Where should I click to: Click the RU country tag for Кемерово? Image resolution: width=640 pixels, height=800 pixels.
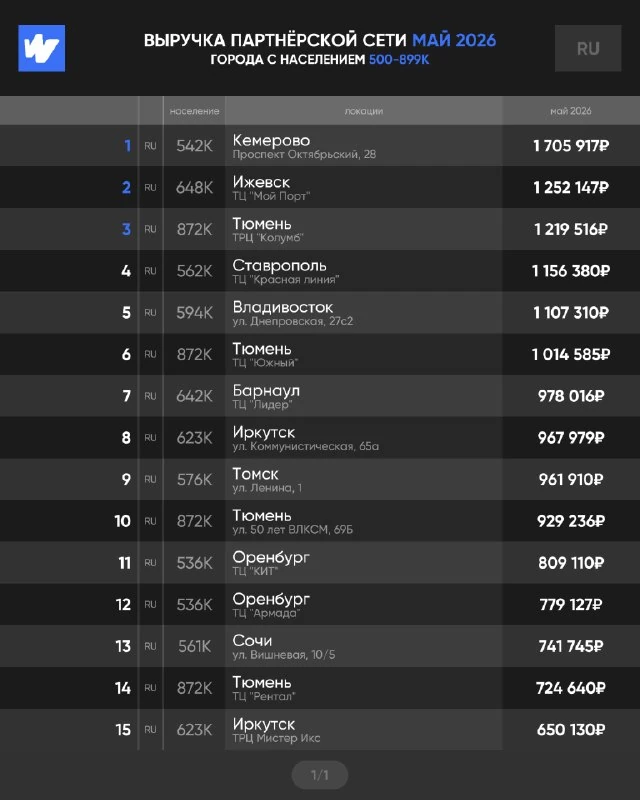(x=150, y=146)
